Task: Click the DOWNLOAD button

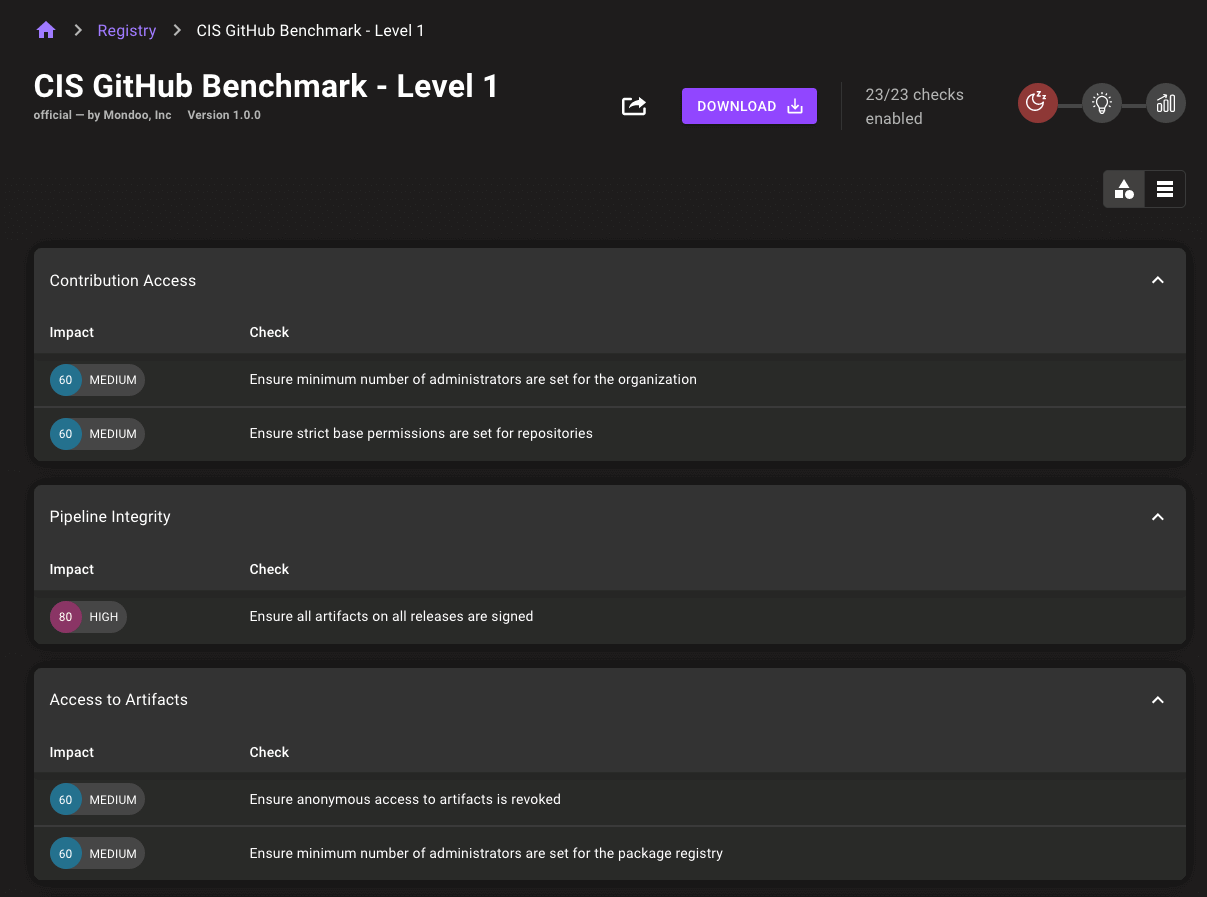Action: pyautogui.click(x=749, y=105)
